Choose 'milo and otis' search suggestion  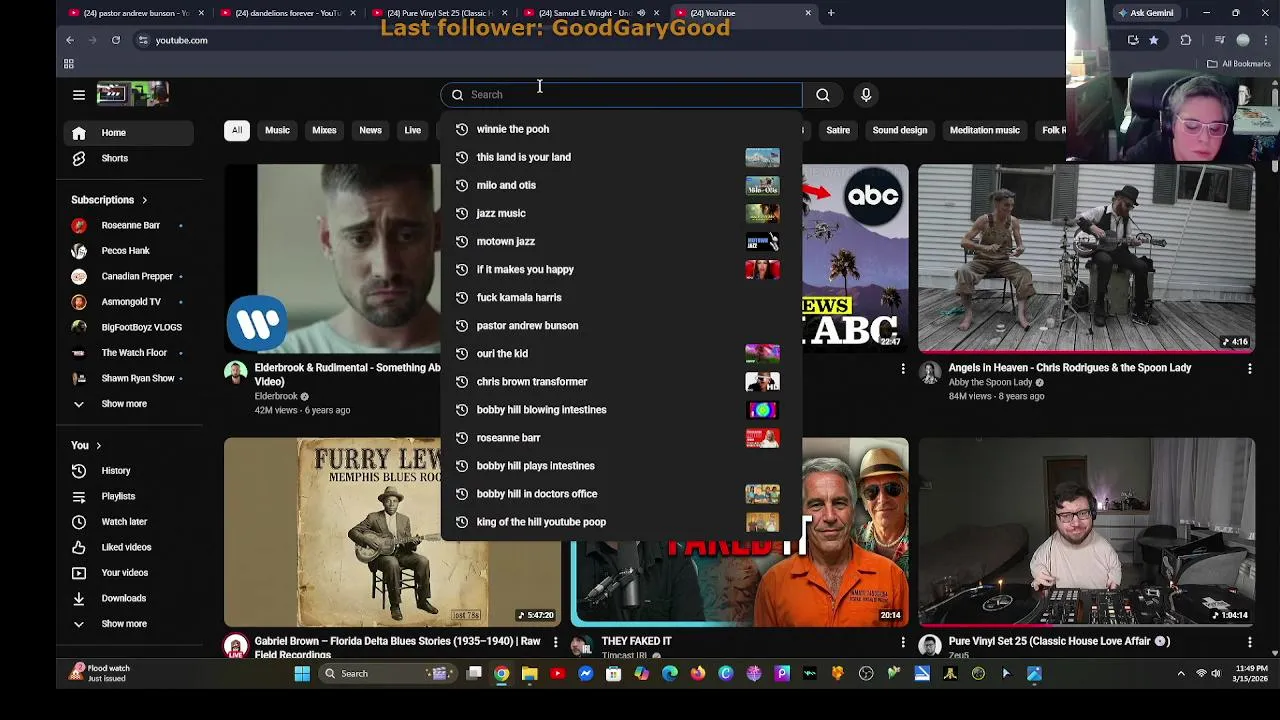click(x=621, y=185)
